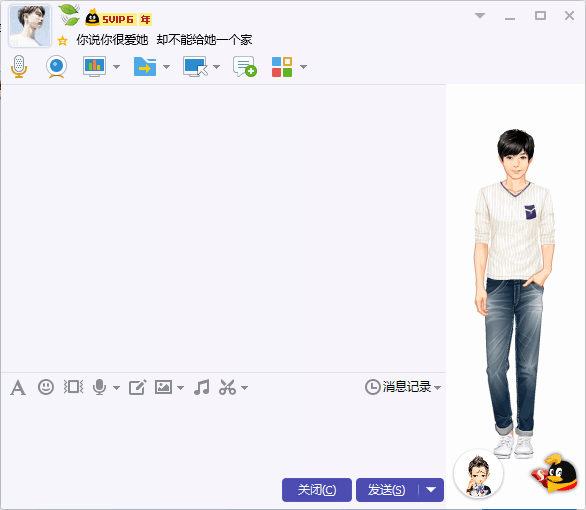Click the 关闭(C) close button
This screenshot has height=510, width=586.
[x=317, y=489]
